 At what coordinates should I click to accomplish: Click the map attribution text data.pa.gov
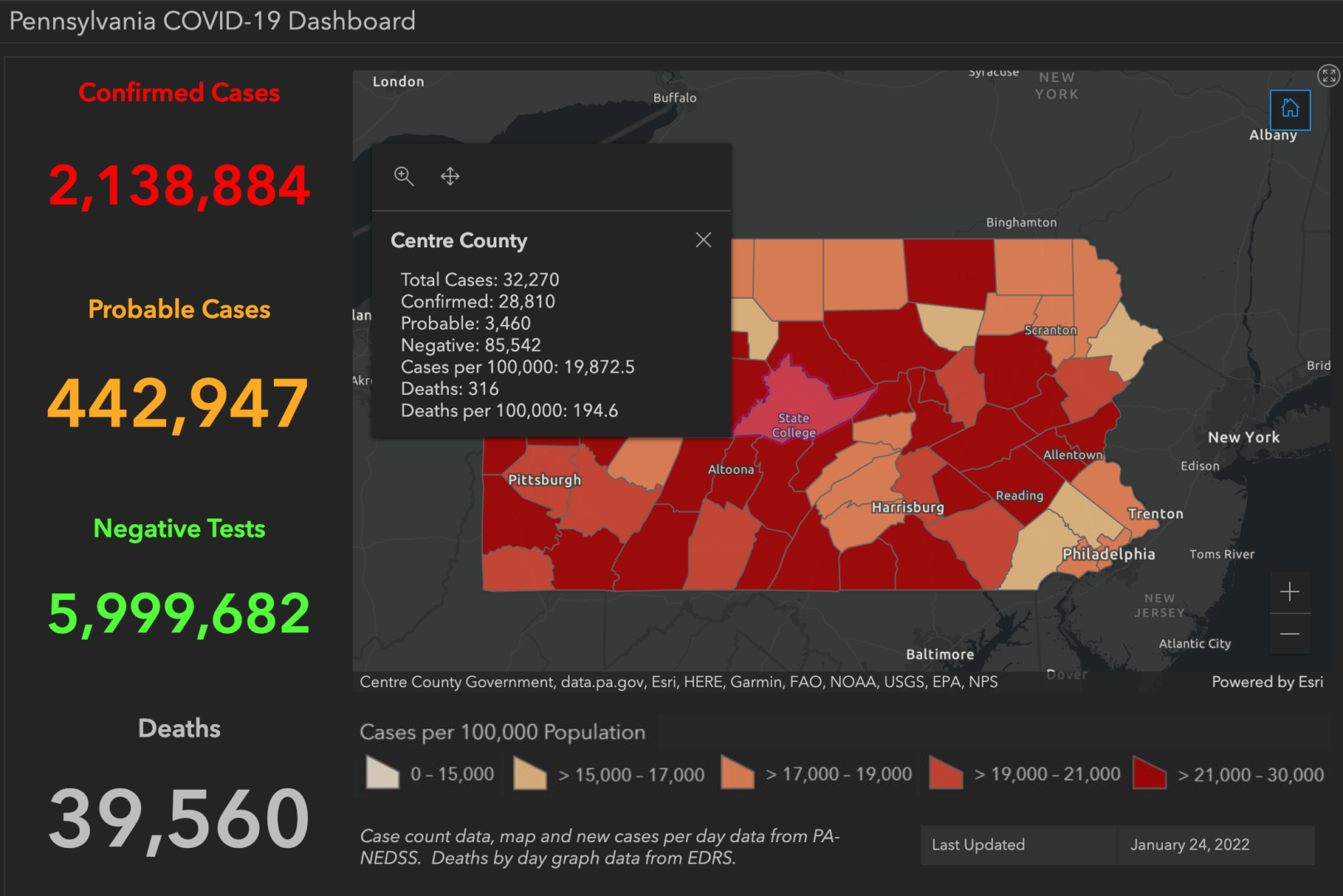(602, 682)
